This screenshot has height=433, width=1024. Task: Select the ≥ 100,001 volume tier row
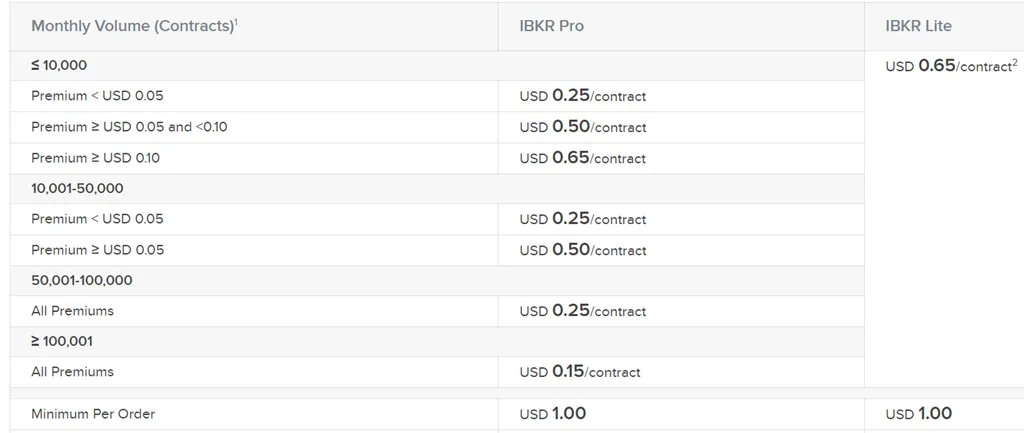click(x=437, y=342)
